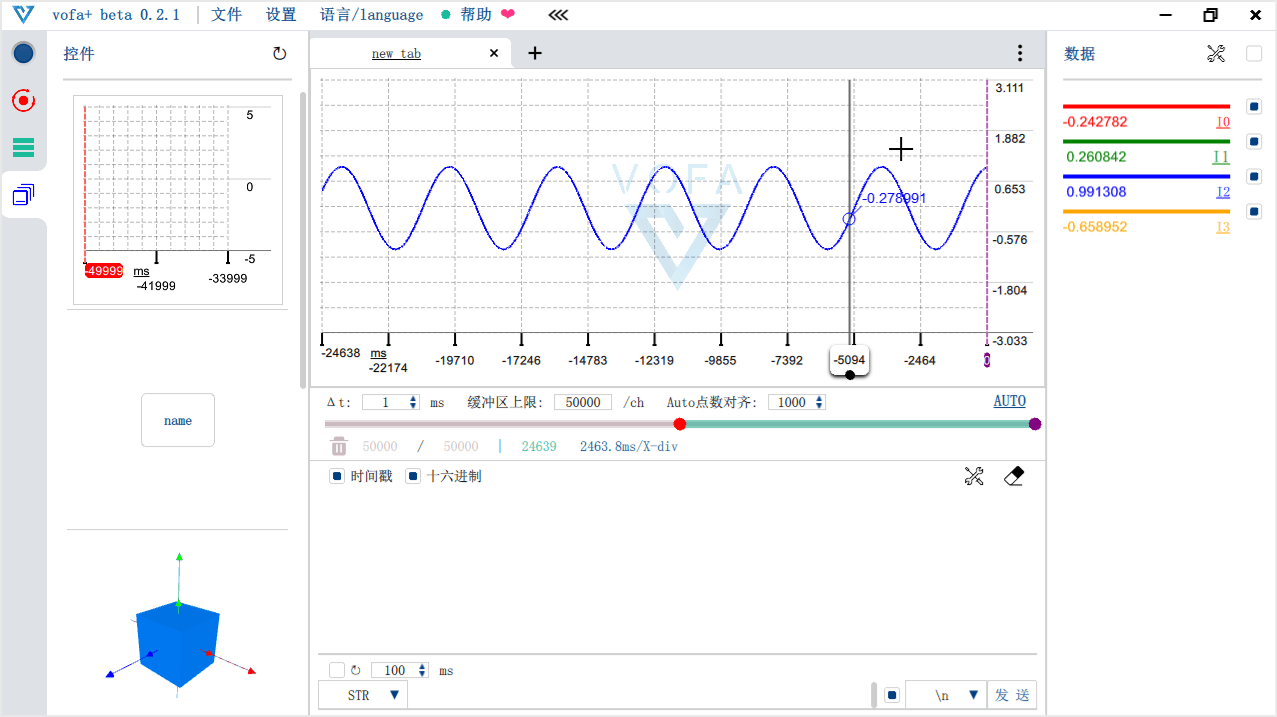Click the I2 value 0.991308
This screenshot has height=717, width=1277.
[x=1096, y=192]
